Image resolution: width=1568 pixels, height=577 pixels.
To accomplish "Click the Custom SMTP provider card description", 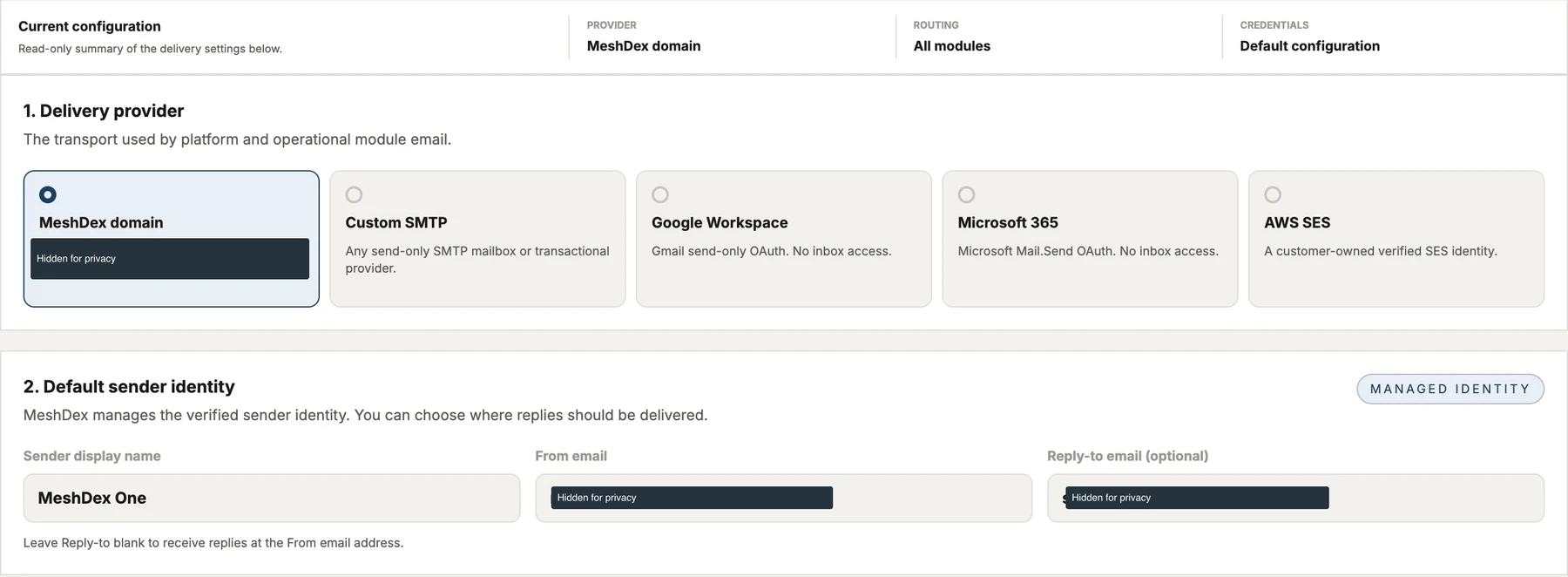I will [x=477, y=260].
